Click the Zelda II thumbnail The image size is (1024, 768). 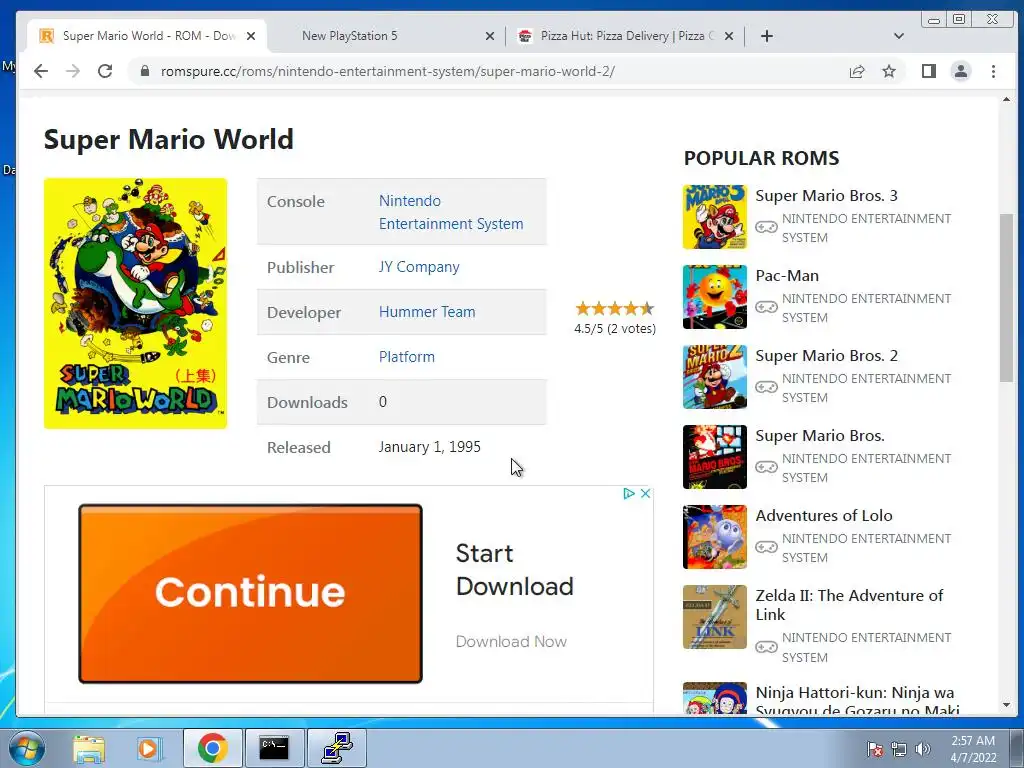click(x=714, y=617)
